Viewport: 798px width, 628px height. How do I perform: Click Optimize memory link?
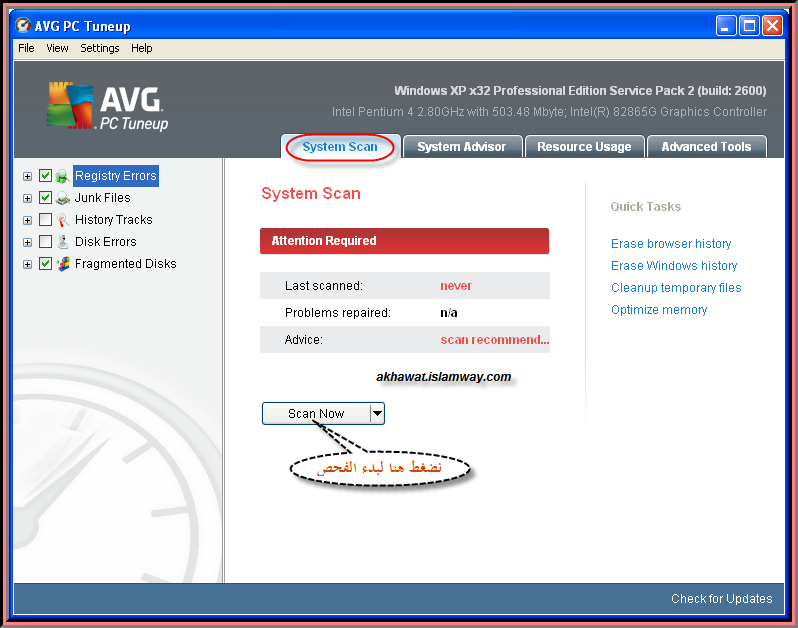(659, 309)
